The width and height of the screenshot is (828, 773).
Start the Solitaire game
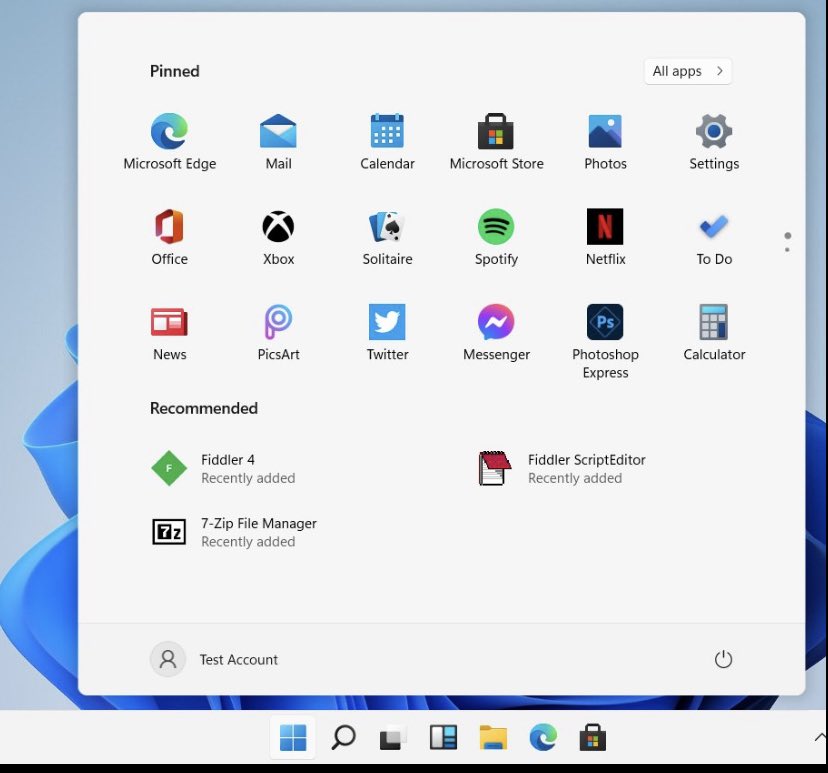coord(387,237)
